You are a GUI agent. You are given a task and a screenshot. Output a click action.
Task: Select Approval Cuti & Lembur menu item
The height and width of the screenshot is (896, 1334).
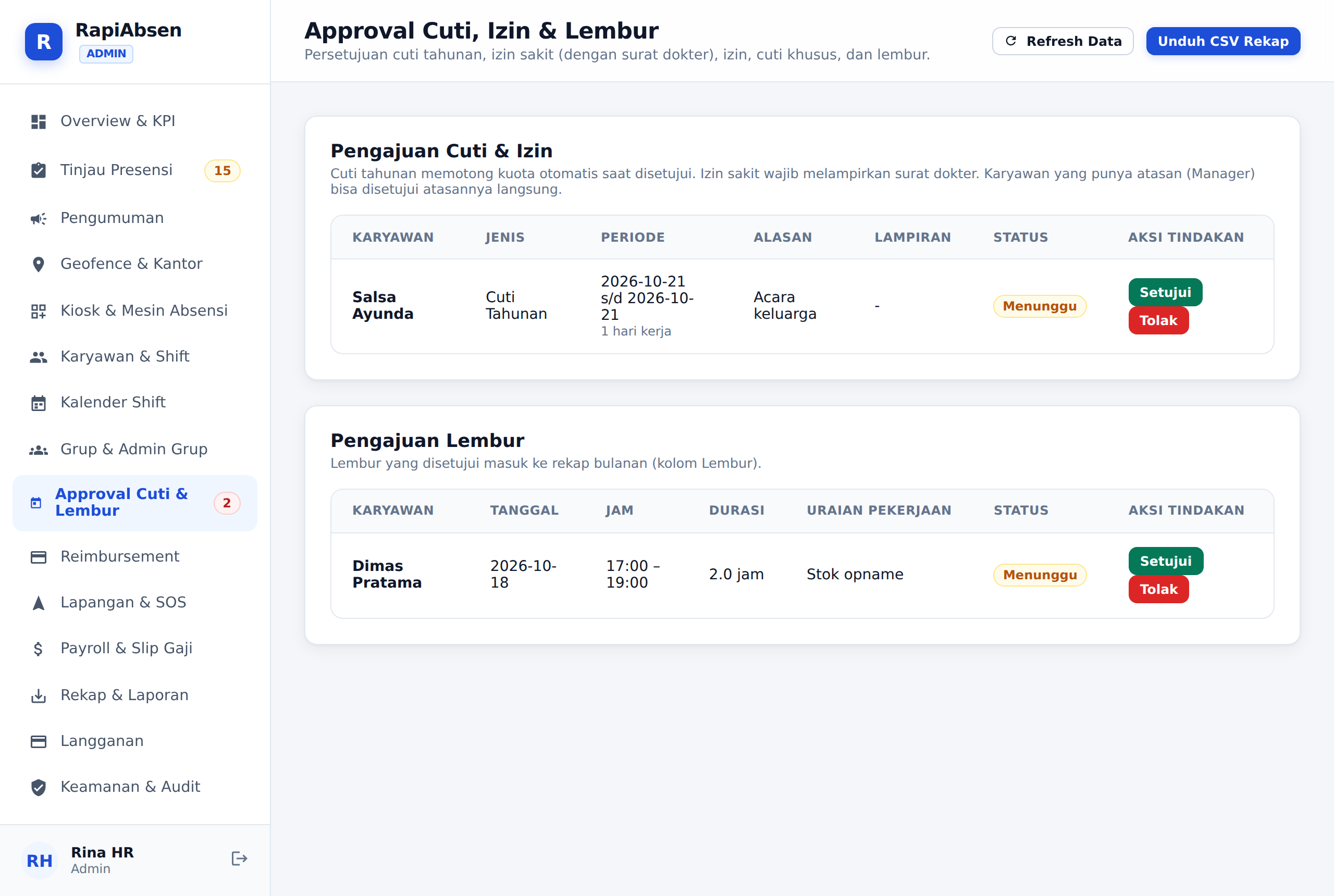pyautogui.click(x=135, y=503)
